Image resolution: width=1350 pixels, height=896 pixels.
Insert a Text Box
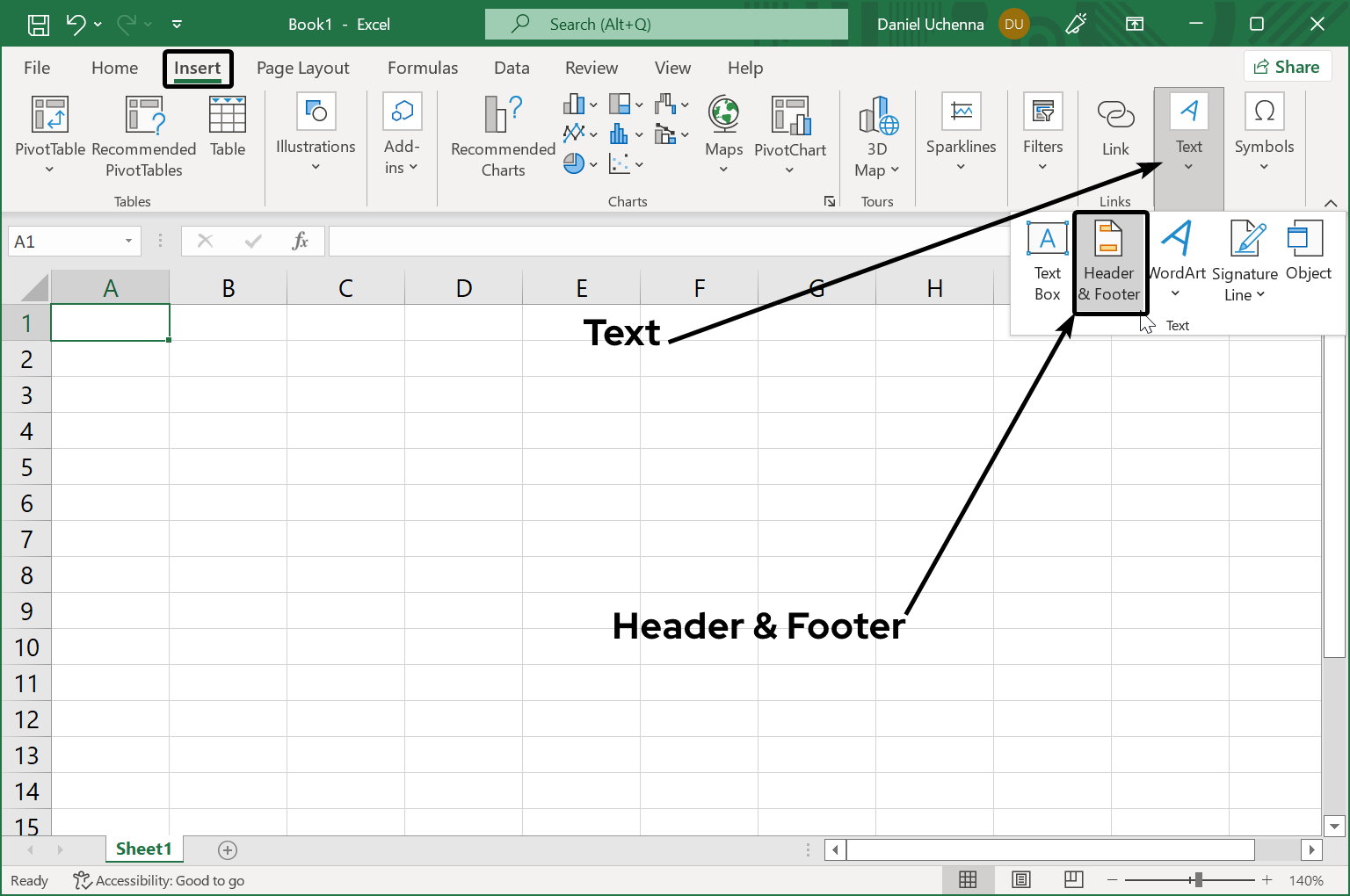click(1047, 262)
